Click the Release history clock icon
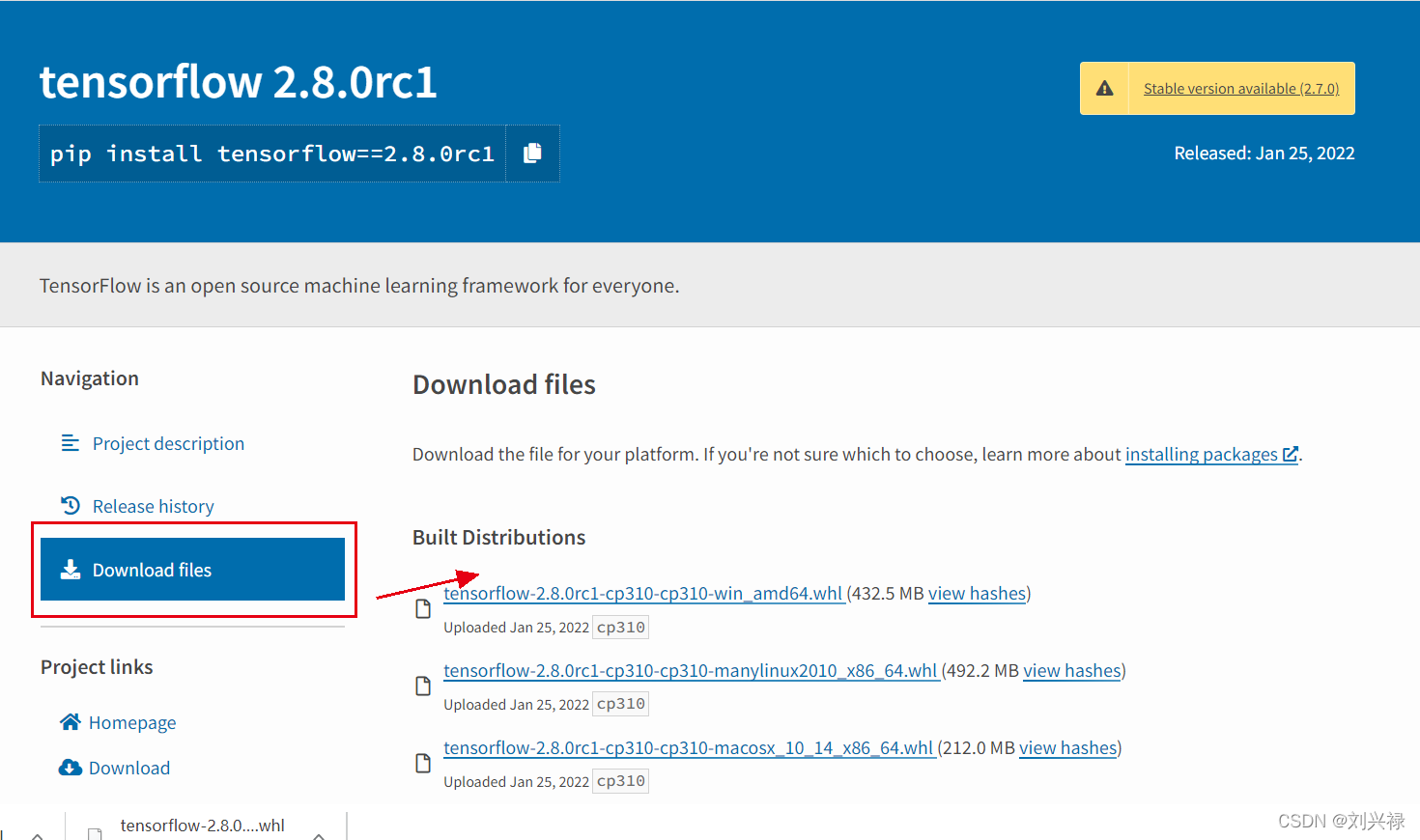The height and width of the screenshot is (840, 1420). click(71, 505)
